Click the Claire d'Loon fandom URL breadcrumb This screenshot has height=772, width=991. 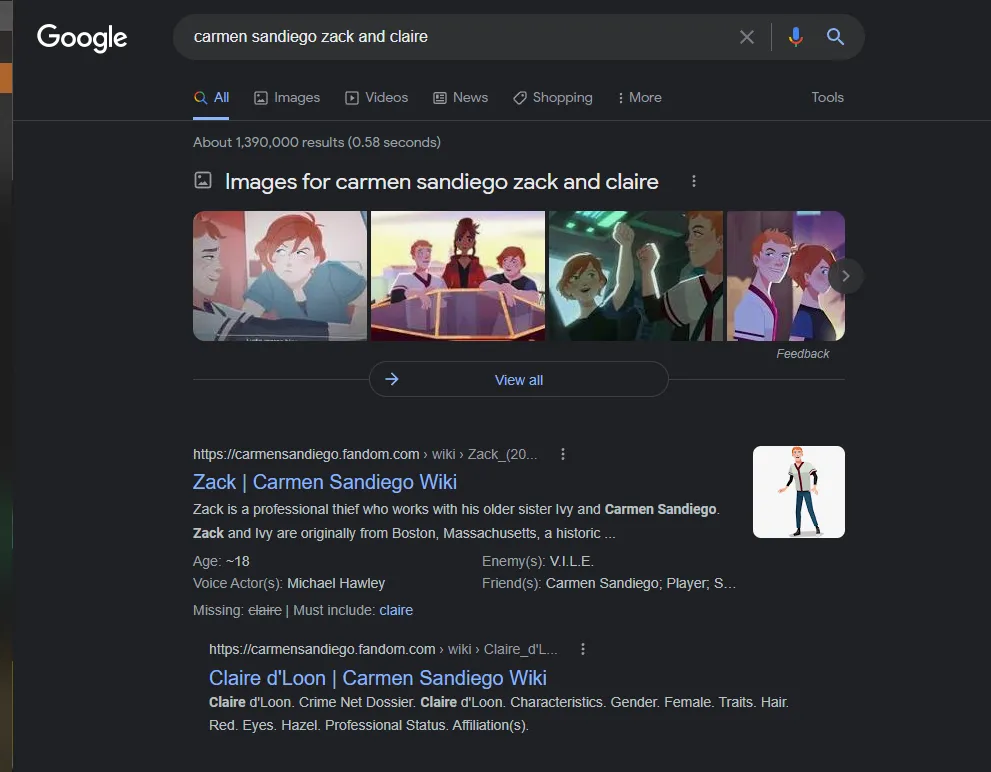click(x=383, y=649)
